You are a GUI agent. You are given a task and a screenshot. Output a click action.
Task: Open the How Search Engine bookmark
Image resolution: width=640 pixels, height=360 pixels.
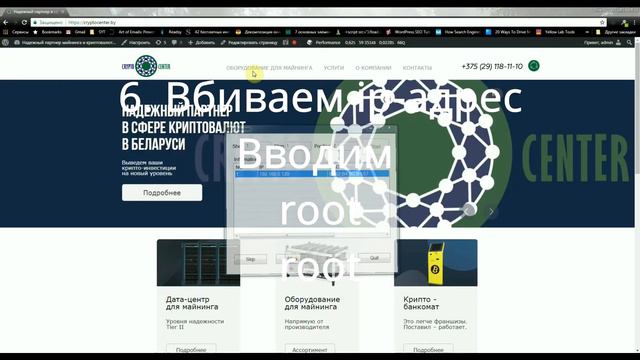tap(458, 32)
